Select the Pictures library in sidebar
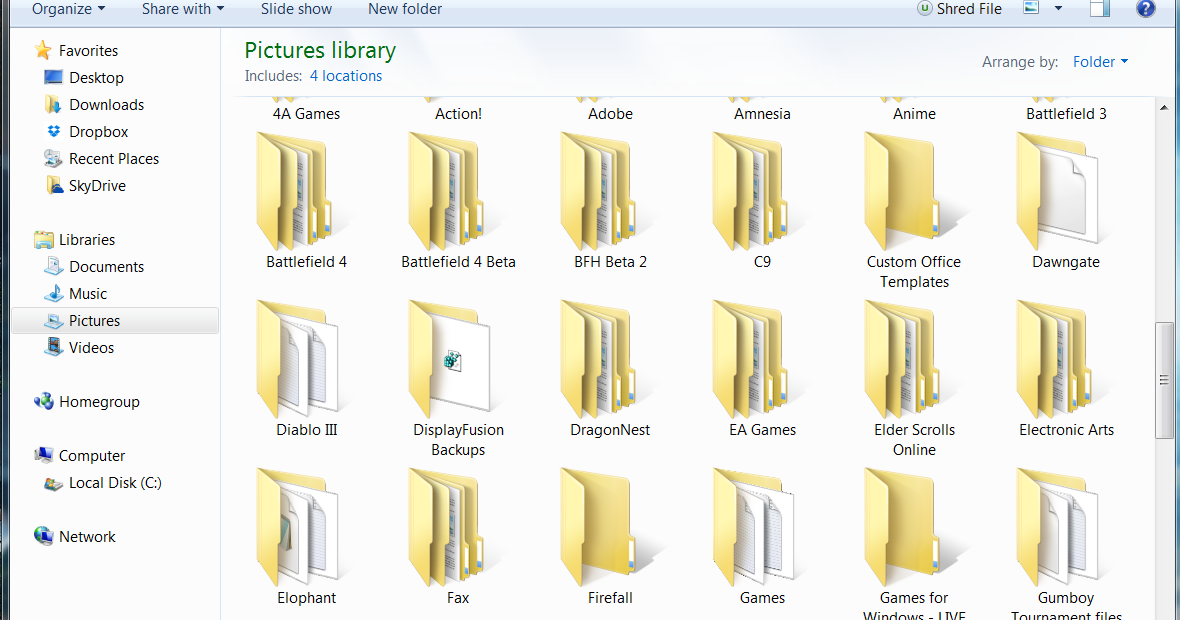 click(116, 321)
